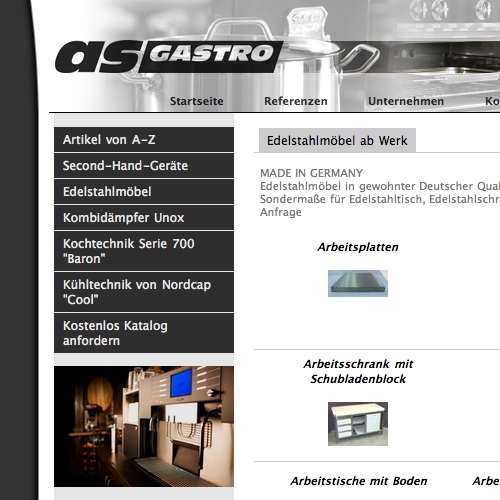Open the Arbeitsschrank mit Schubladenblock title link
This screenshot has height=500, width=500.
click(358, 371)
